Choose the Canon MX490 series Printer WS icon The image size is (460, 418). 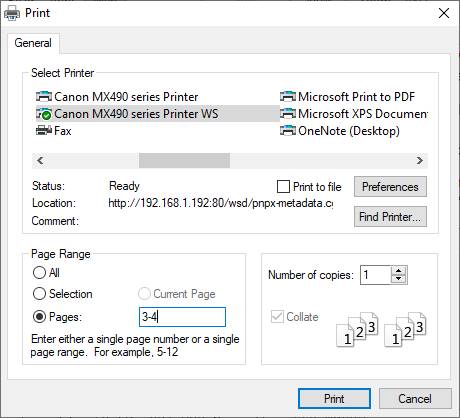44,114
